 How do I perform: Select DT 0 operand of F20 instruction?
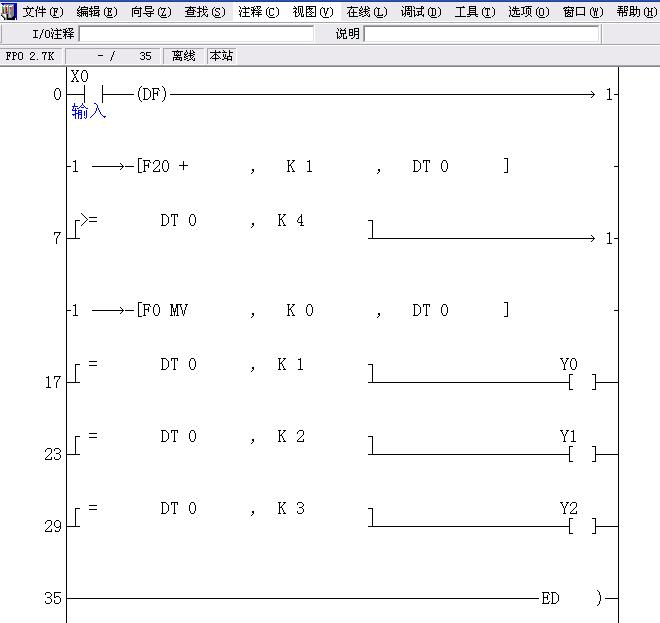tap(430, 166)
